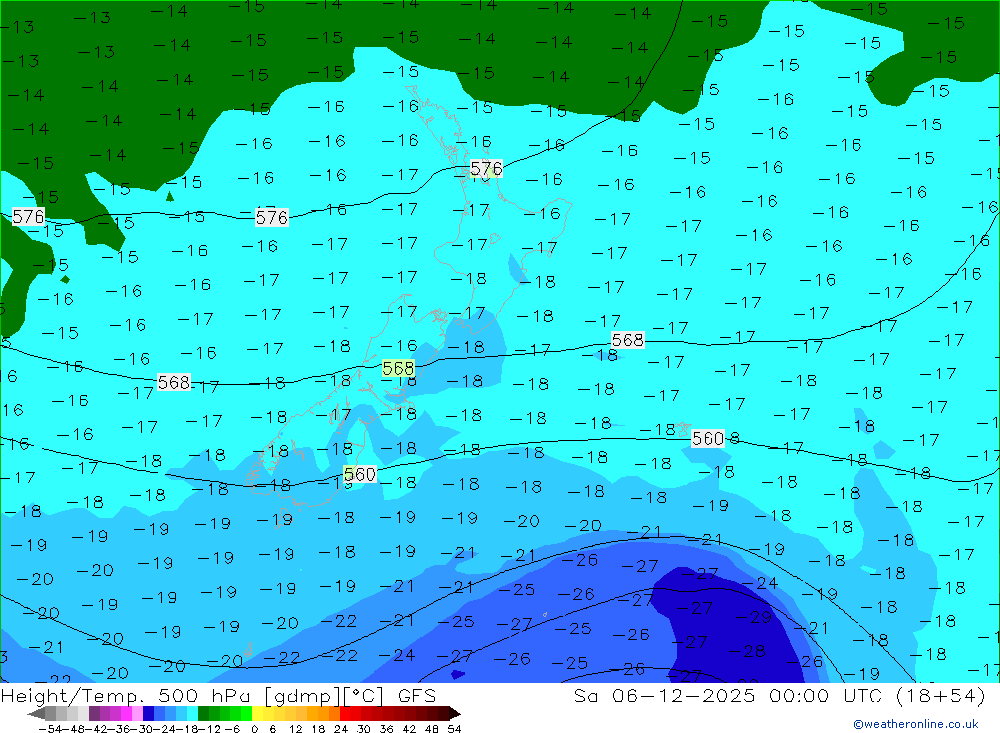Click the -28 temperature value

coord(747,651)
